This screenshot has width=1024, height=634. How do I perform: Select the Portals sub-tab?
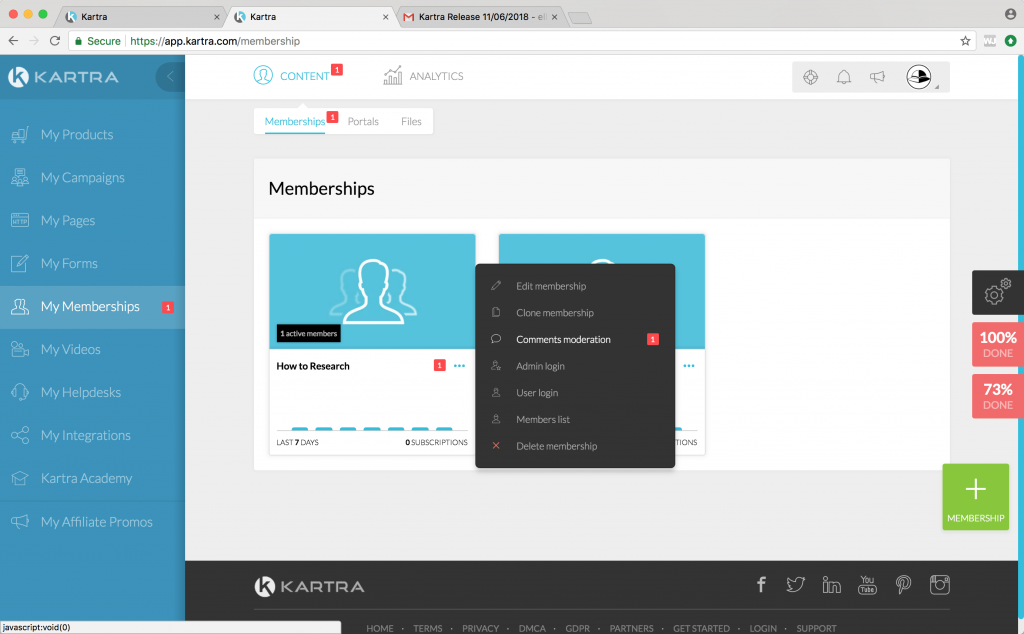[x=363, y=121]
